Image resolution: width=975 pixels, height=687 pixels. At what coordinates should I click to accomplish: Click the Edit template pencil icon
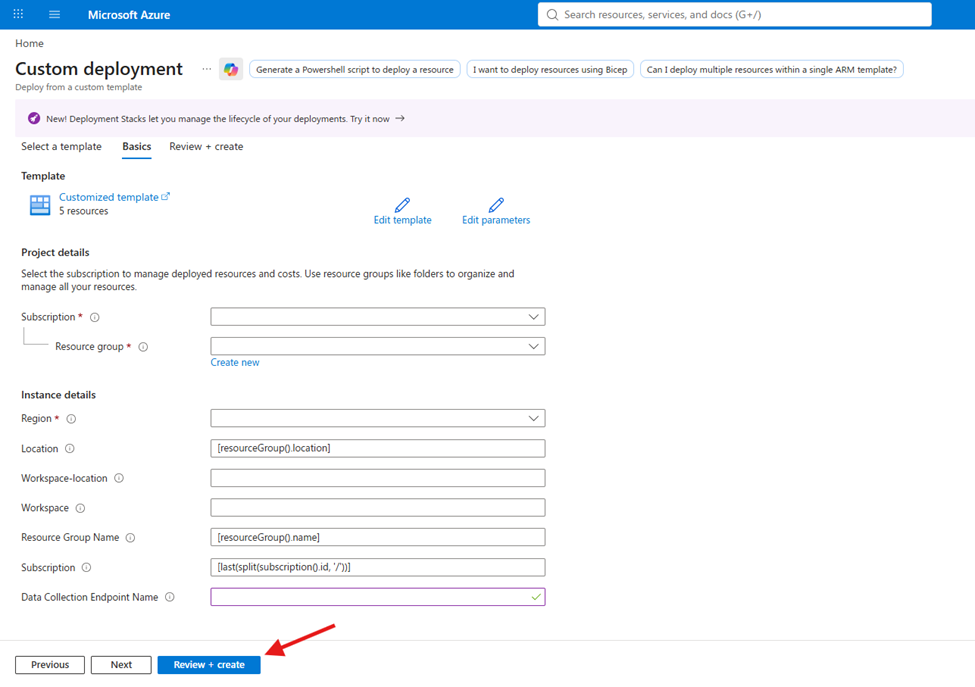tap(402, 205)
